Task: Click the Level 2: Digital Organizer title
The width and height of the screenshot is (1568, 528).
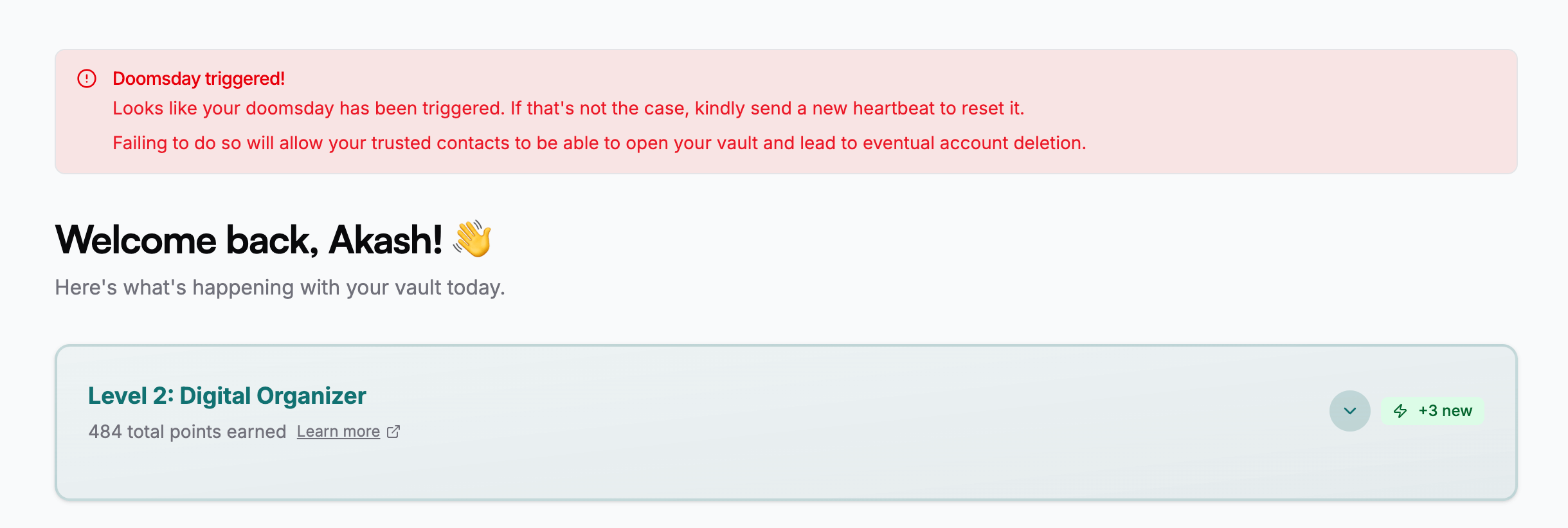Action: [227, 396]
